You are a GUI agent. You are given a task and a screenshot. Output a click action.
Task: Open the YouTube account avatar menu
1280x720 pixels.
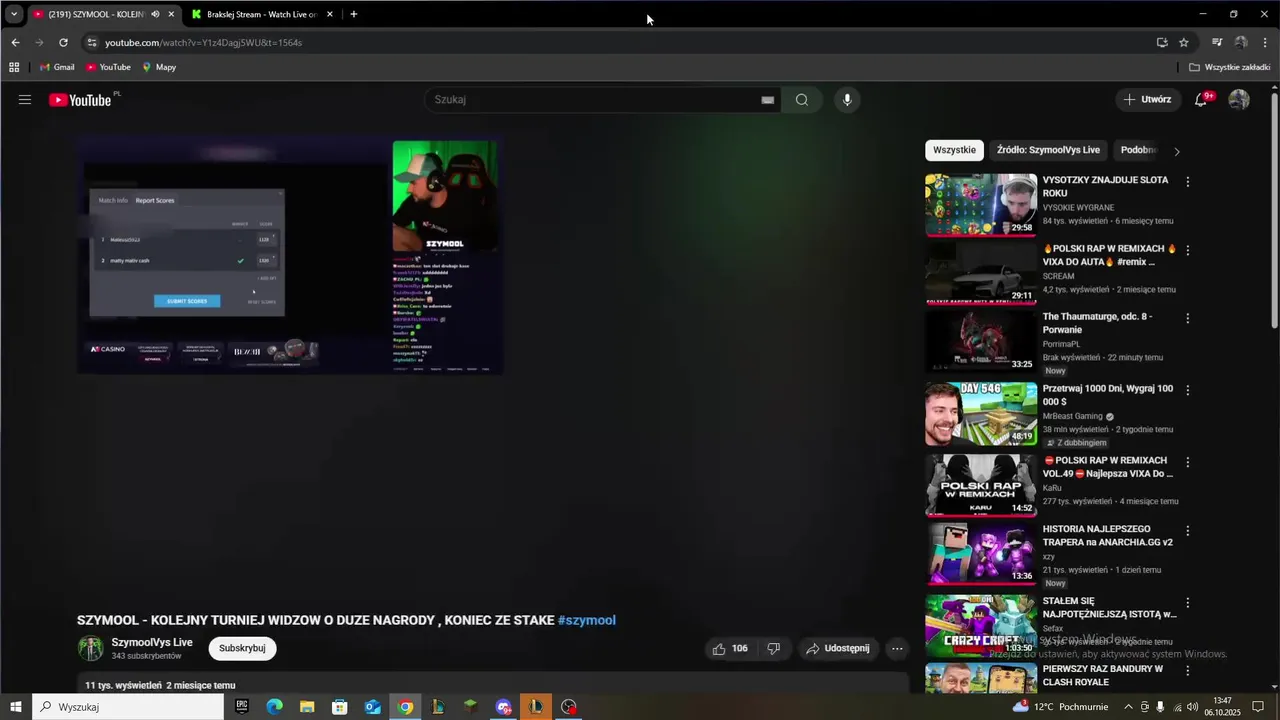(x=1239, y=100)
